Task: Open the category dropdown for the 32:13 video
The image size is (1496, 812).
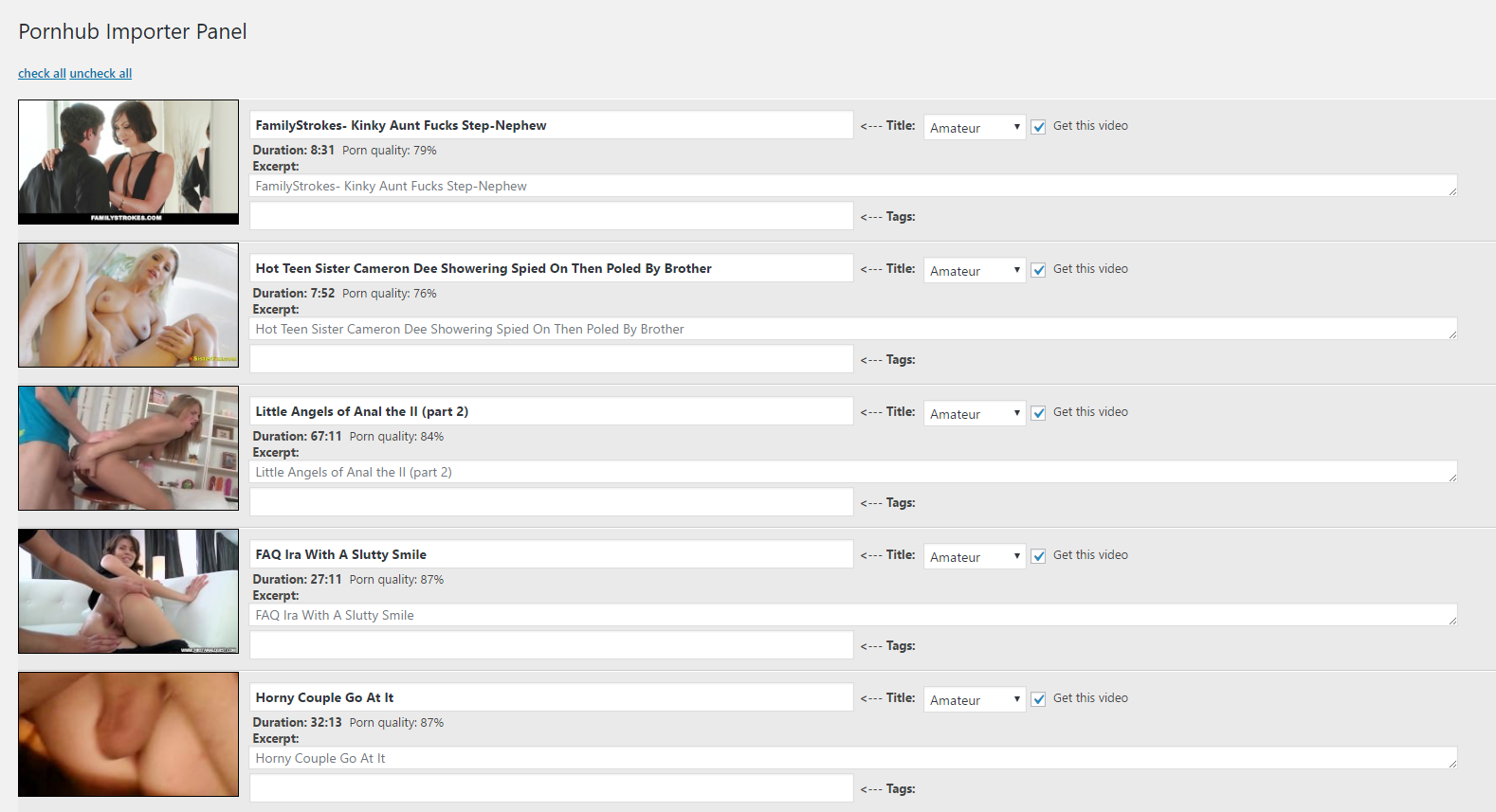Action: tap(975, 699)
